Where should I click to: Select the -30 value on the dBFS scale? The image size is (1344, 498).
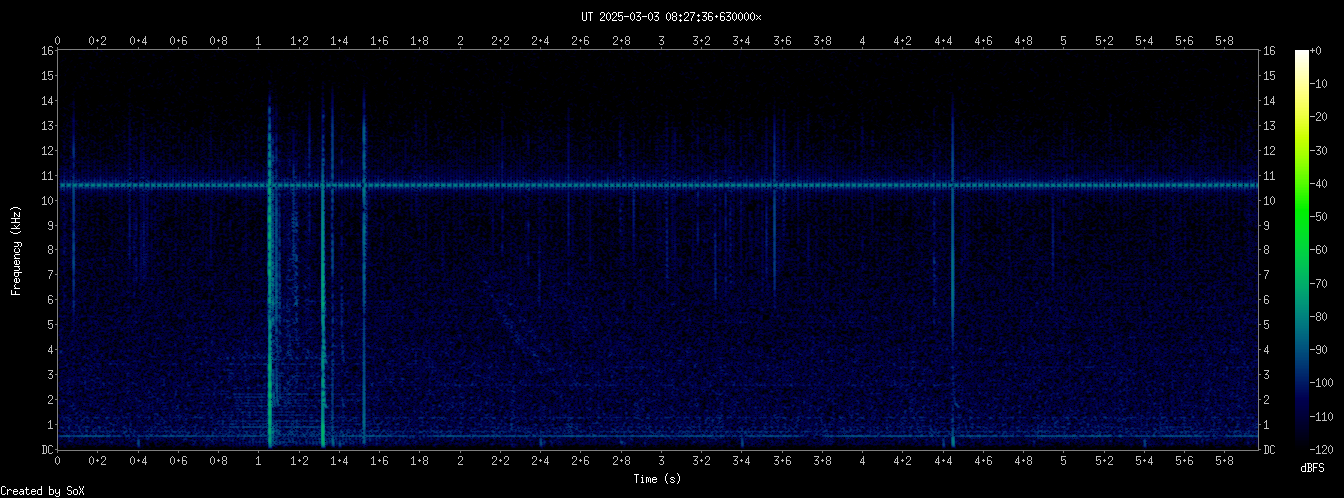tap(1321, 150)
